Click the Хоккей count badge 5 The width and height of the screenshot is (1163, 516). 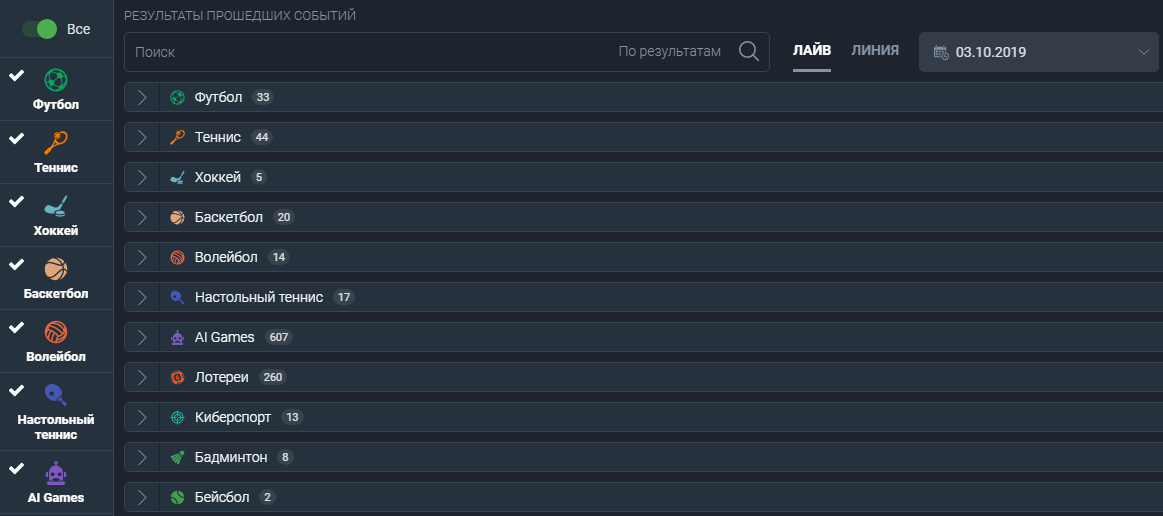pos(258,177)
